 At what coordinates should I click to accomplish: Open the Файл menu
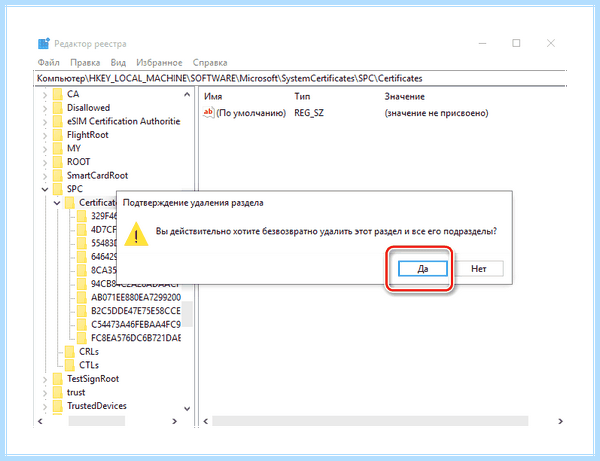[49, 63]
